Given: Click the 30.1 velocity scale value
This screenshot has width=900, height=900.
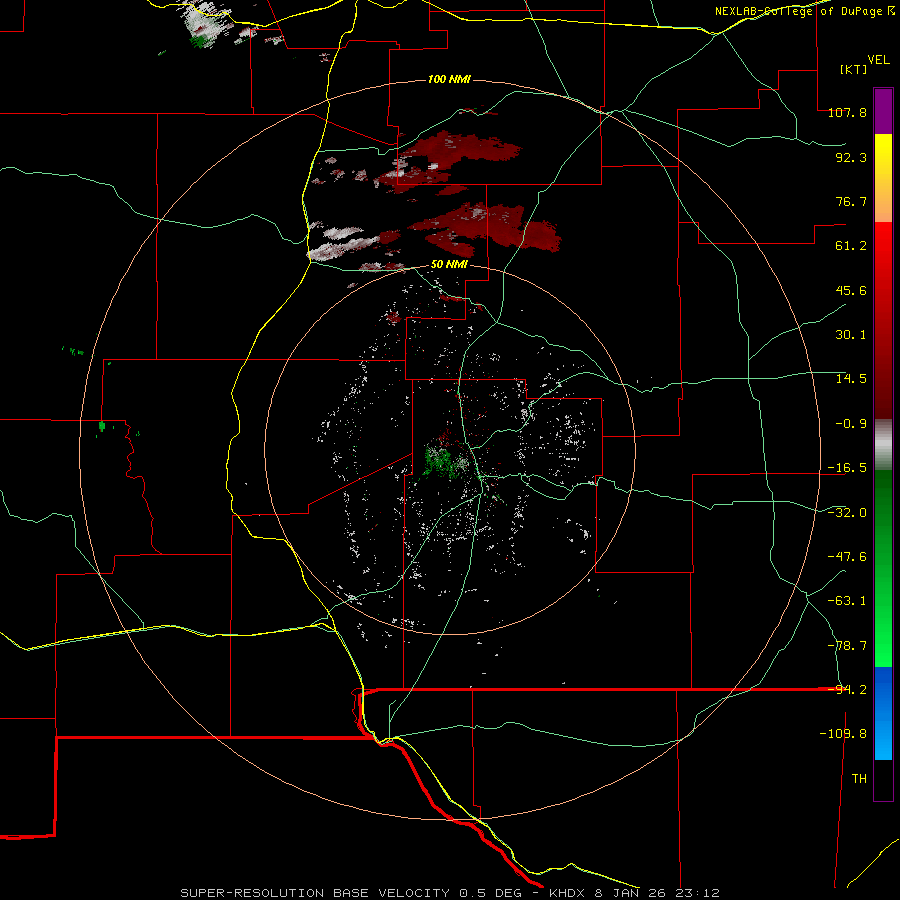Looking at the screenshot, I should [851, 335].
